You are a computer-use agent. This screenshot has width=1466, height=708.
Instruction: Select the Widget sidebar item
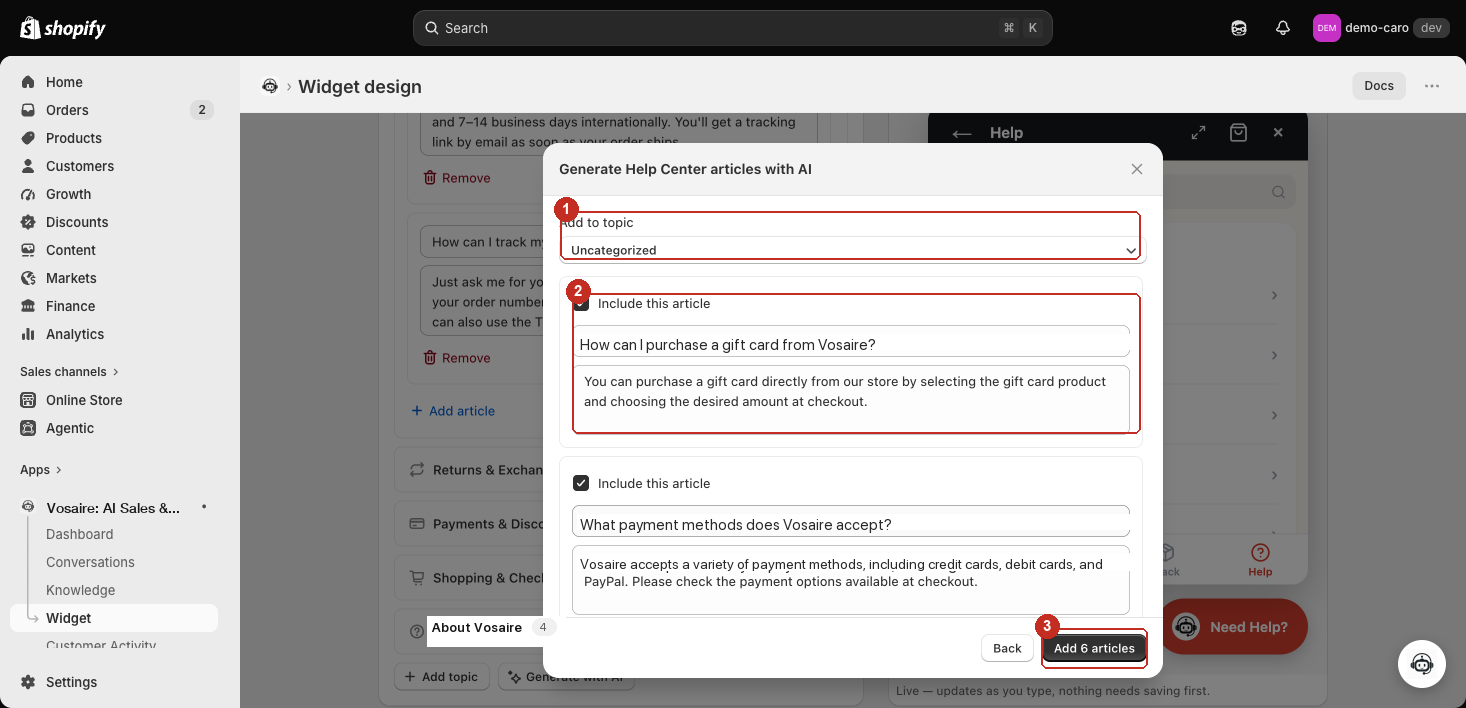point(114,618)
